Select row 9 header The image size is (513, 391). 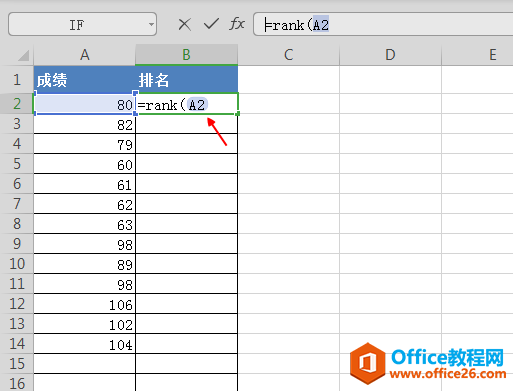click(17, 244)
